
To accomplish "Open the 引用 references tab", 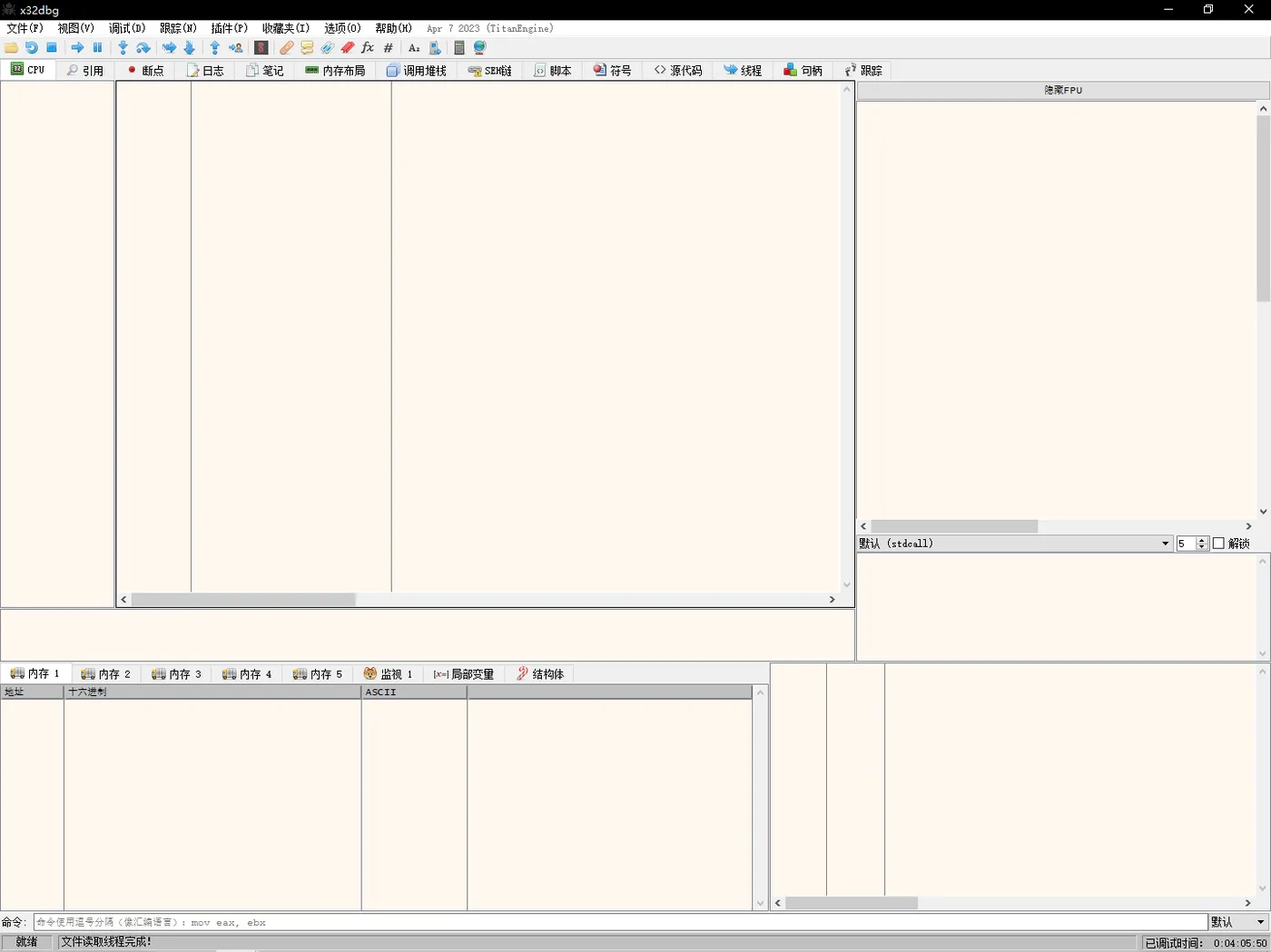I will [x=84, y=70].
